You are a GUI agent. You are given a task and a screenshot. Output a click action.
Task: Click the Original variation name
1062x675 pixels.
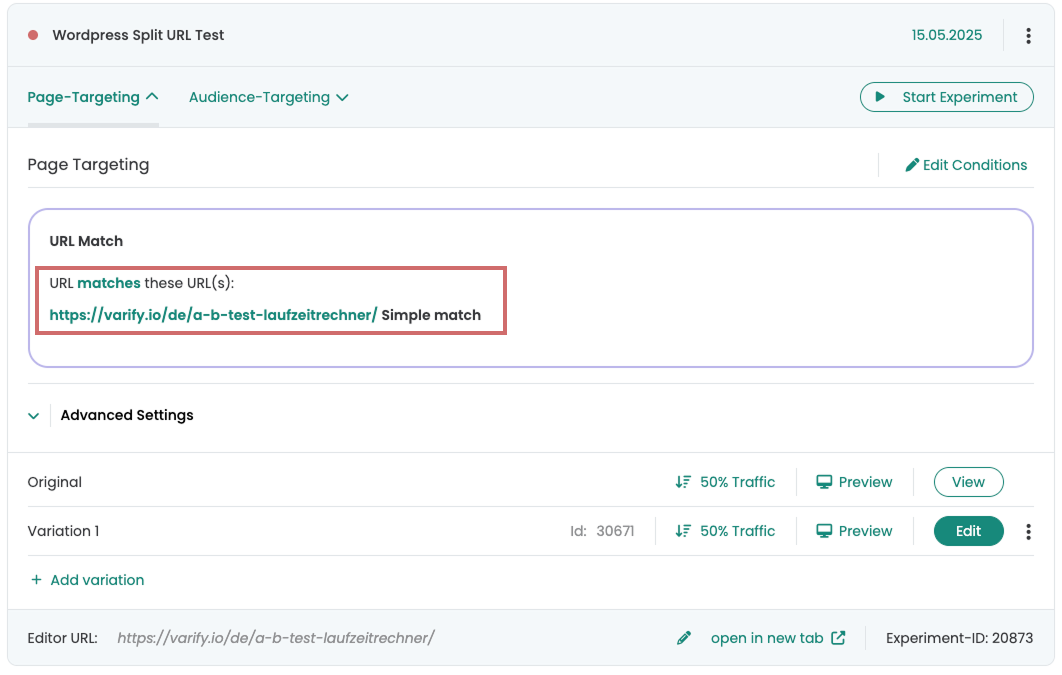click(x=54, y=482)
